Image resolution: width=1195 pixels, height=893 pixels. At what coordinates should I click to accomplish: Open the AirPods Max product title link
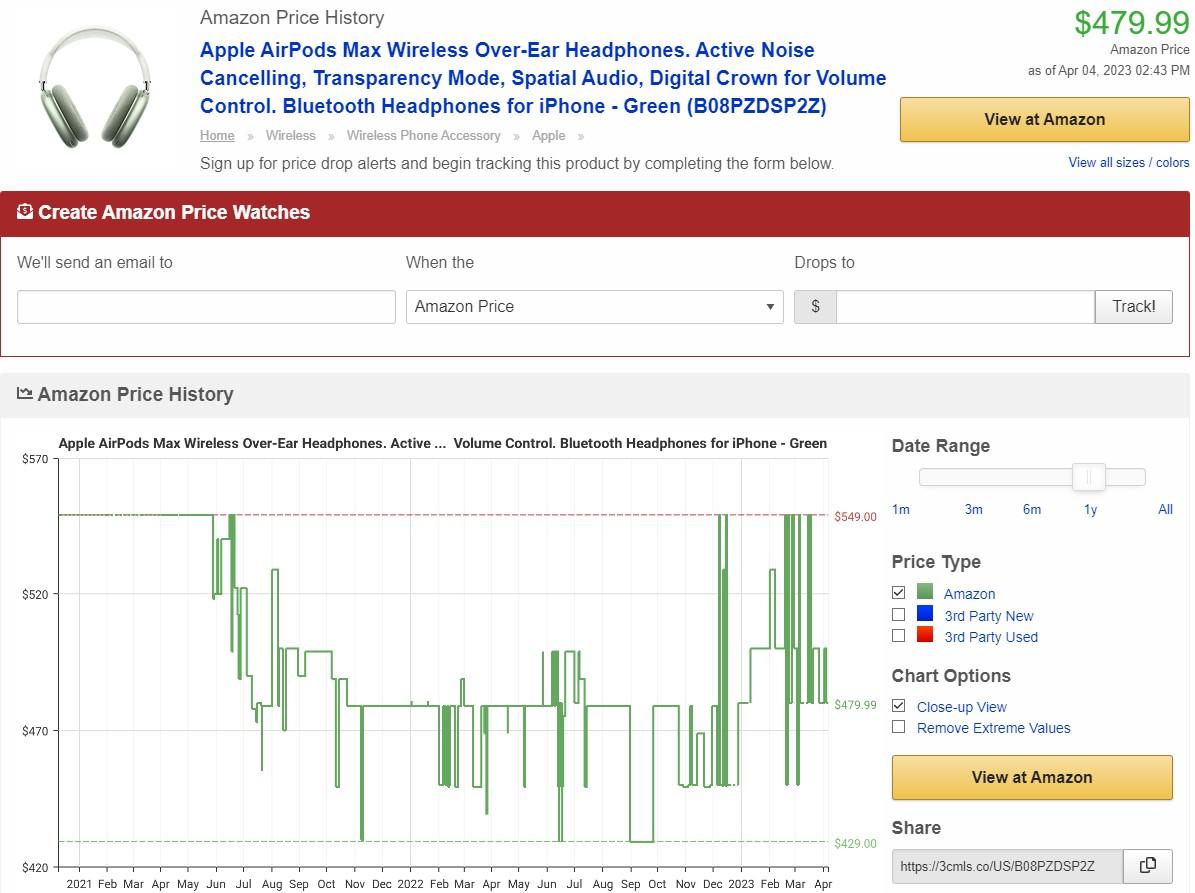pos(543,78)
